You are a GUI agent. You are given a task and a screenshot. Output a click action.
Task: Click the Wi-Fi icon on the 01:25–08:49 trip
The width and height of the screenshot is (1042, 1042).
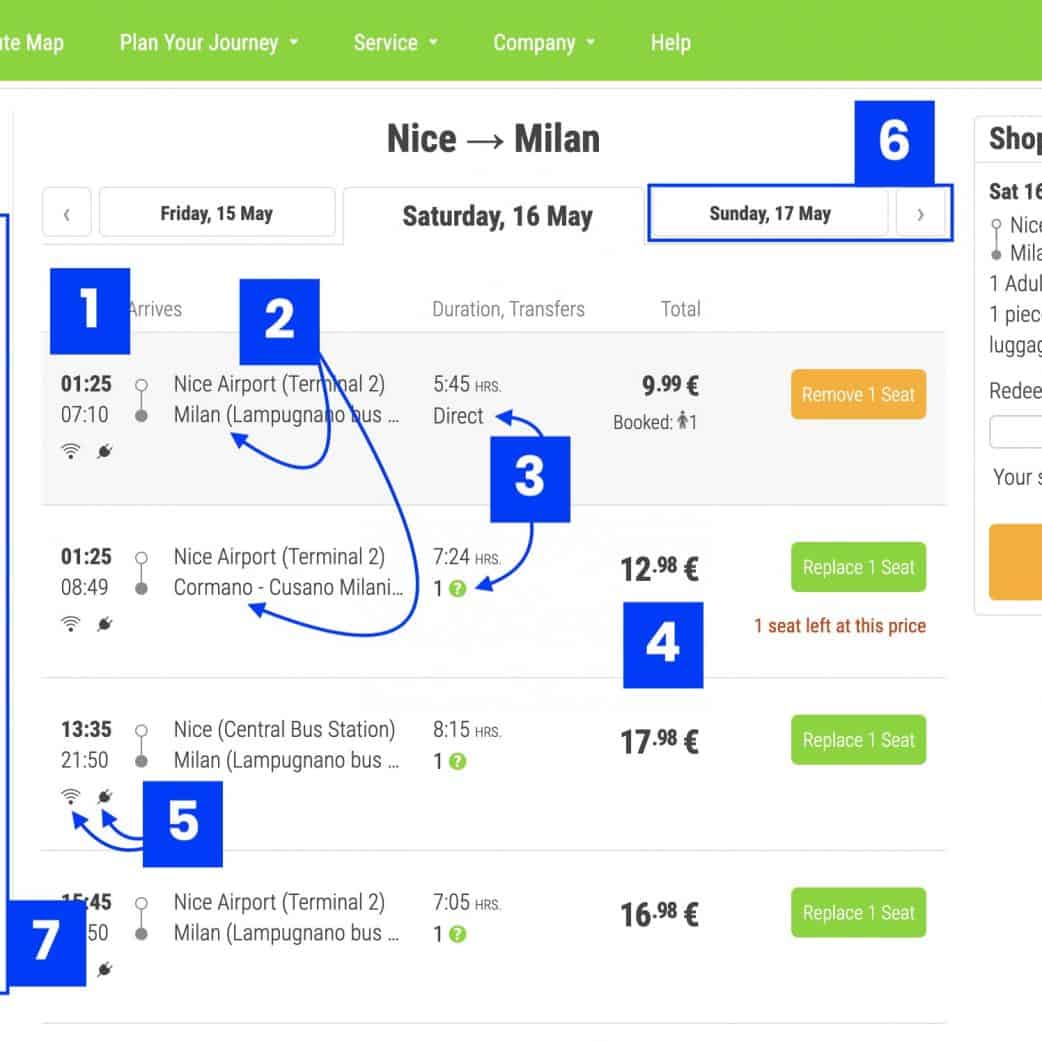click(x=70, y=624)
